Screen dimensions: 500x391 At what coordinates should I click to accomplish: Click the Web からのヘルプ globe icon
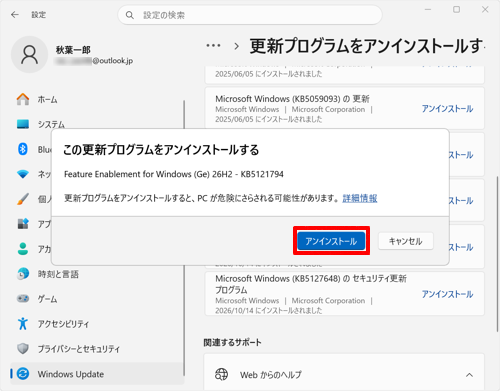pos(222,374)
